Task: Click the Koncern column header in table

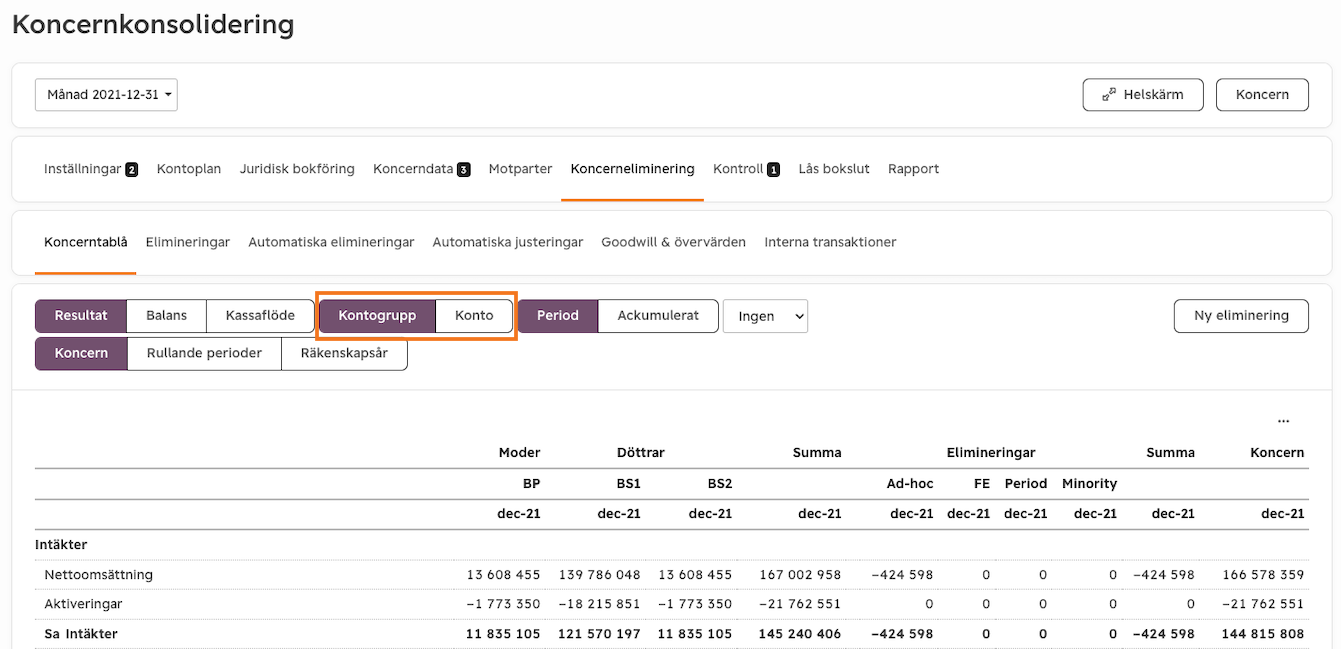Action: pyautogui.click(x=1277, y=453)
